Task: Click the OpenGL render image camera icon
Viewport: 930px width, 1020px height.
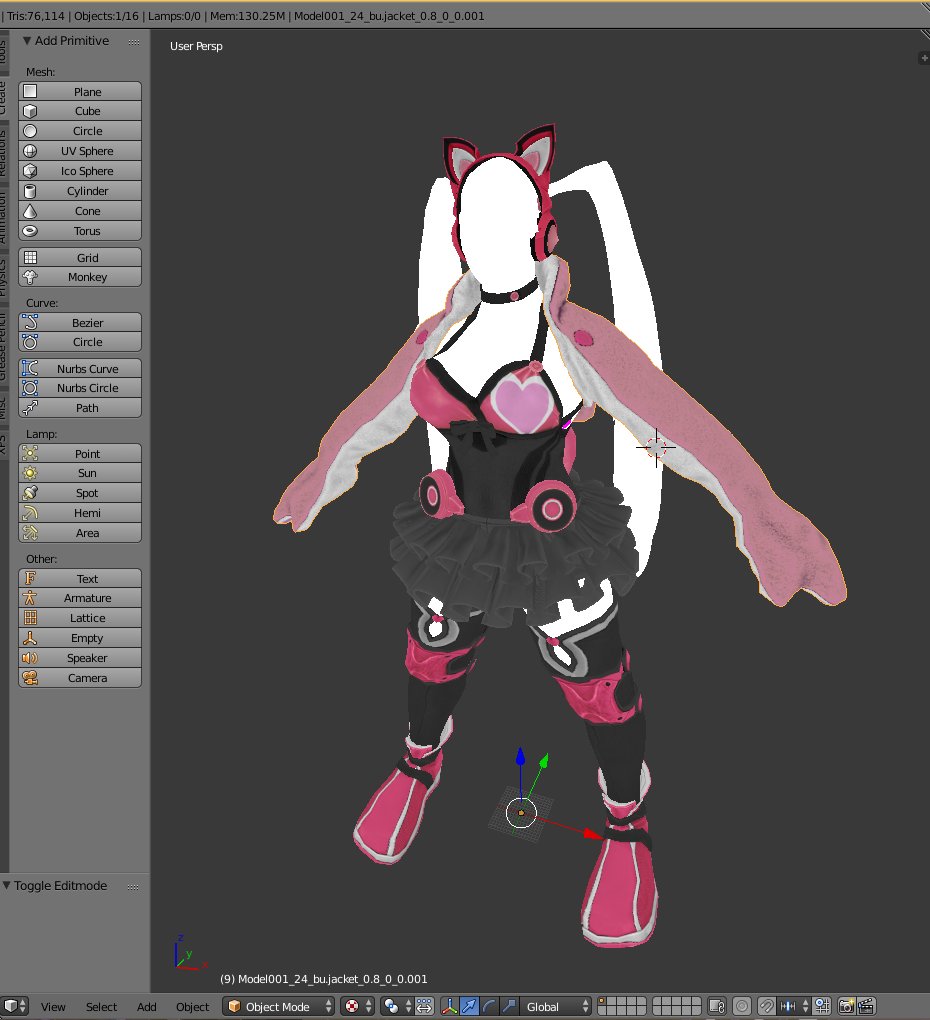Action: pos(846,1006)
